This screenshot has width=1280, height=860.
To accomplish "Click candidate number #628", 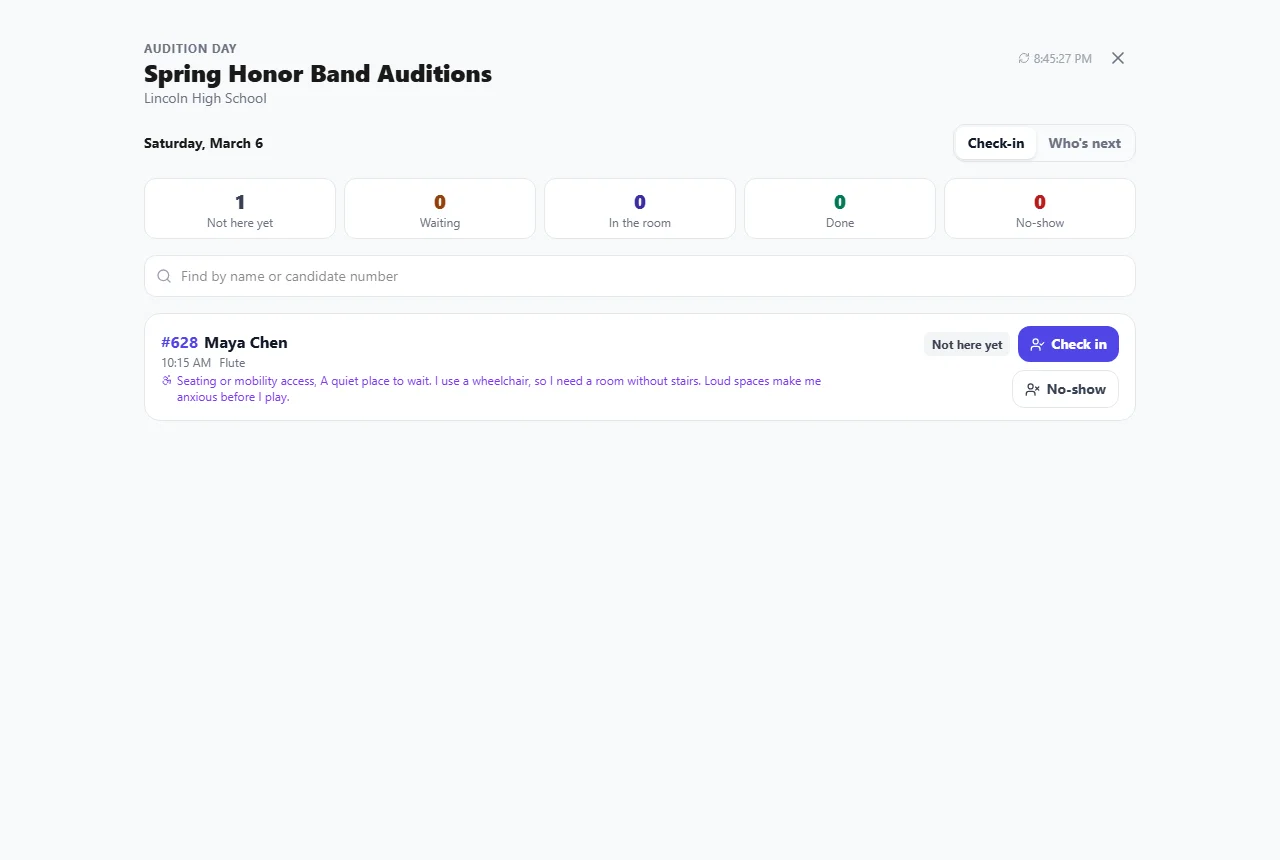I will point(180,343).
